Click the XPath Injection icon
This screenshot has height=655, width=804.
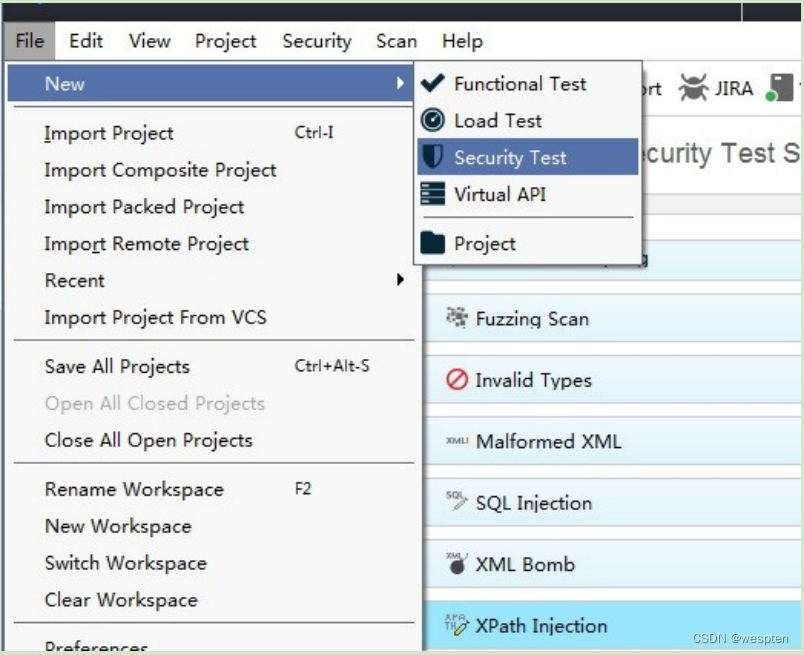click(x=457, y=626)
